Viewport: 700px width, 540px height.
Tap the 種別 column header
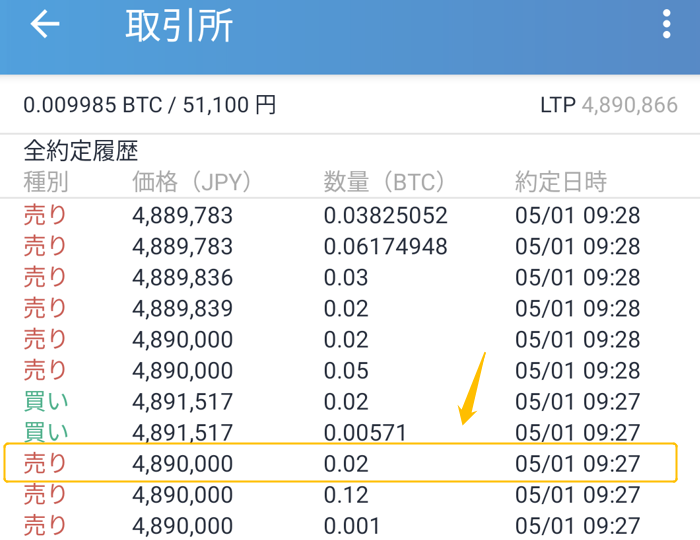(46, 182)
